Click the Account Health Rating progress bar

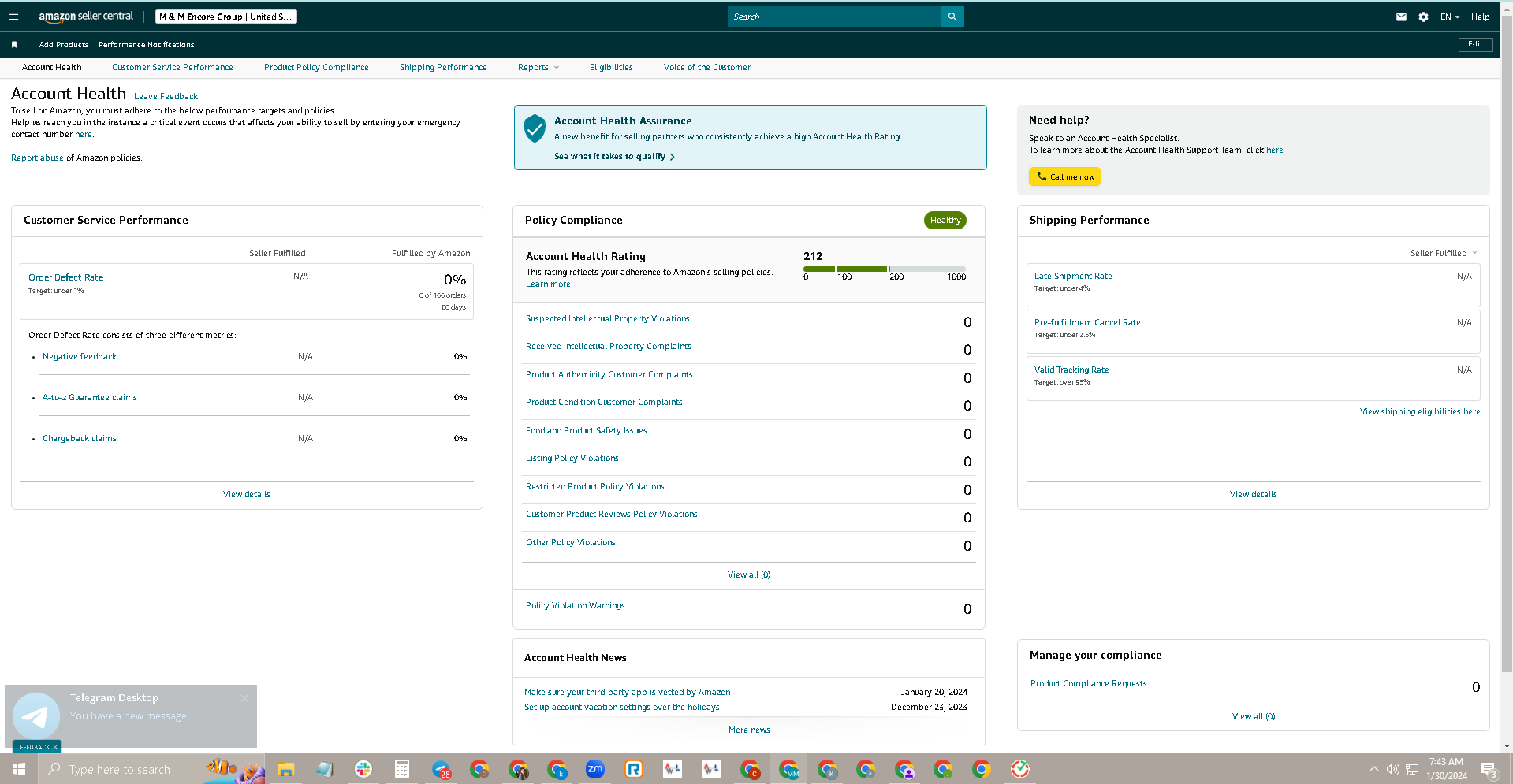click(x=885, y=269)
